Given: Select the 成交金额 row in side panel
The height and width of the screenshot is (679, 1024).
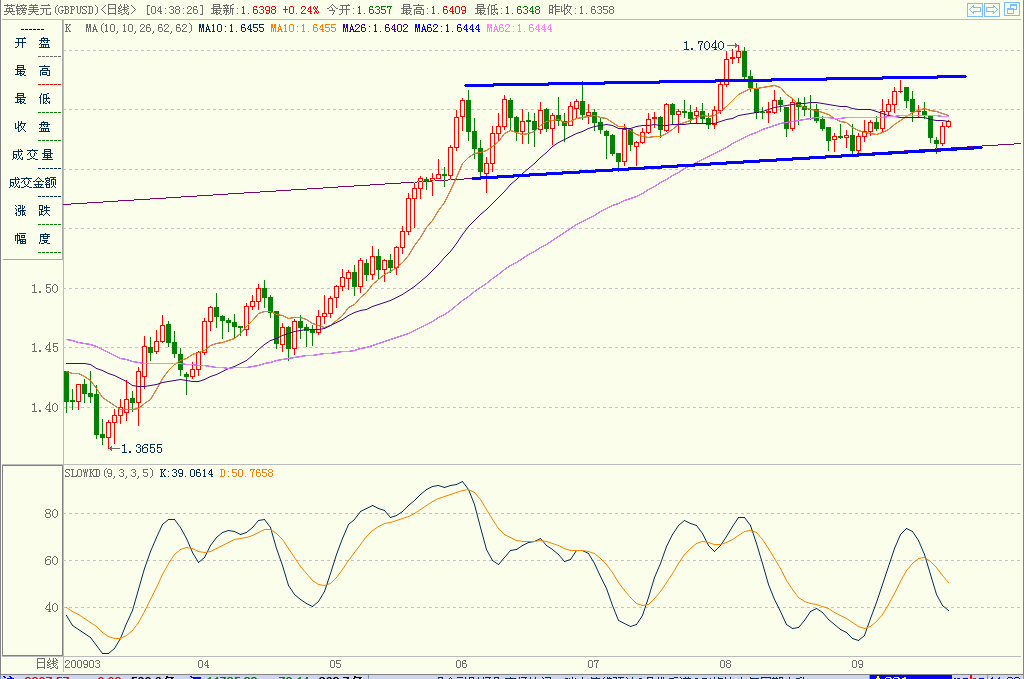Looking at the screenshot, I should 33,183.
